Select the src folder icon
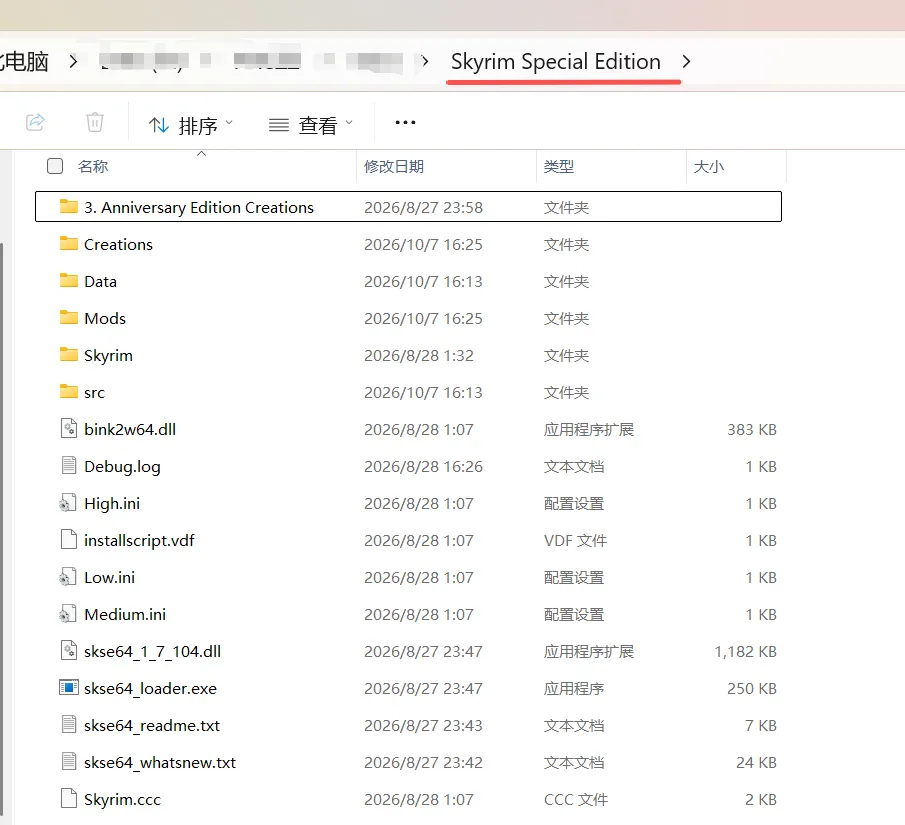The height and width of the screenshot is (825, 905). coord(69,391)
